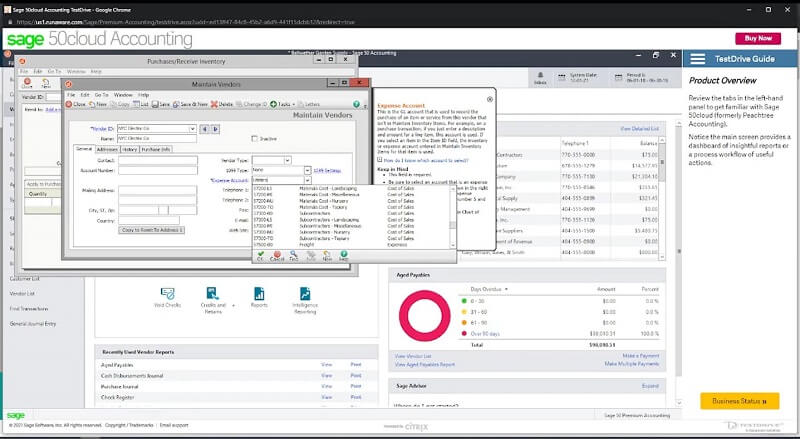This screenshot has width=800, height=439.
Task: Switch to the Purchase Info tab
Action: 155,149
